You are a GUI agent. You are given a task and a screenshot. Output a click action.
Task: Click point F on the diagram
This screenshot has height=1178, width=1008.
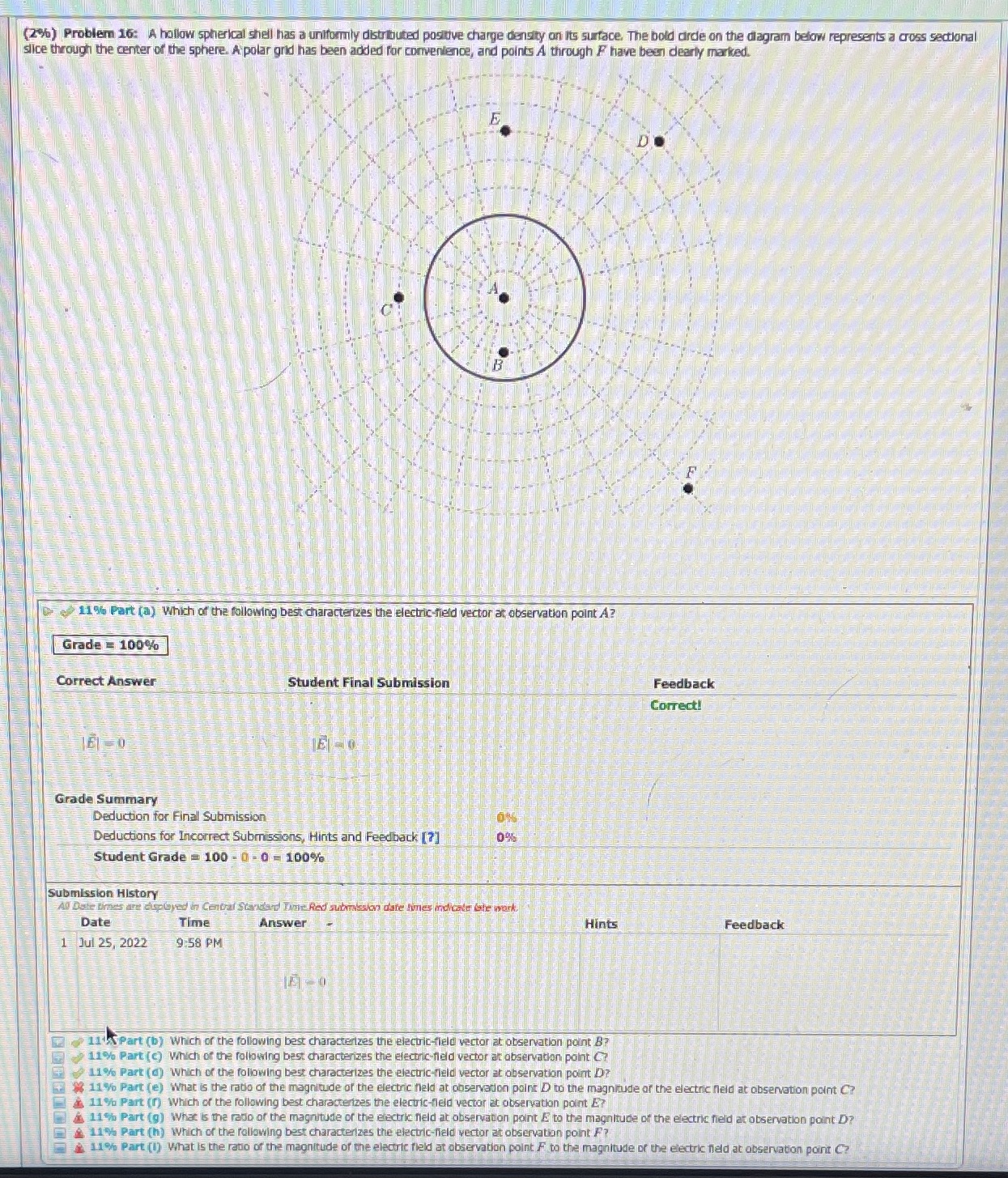tap(688, 488)
